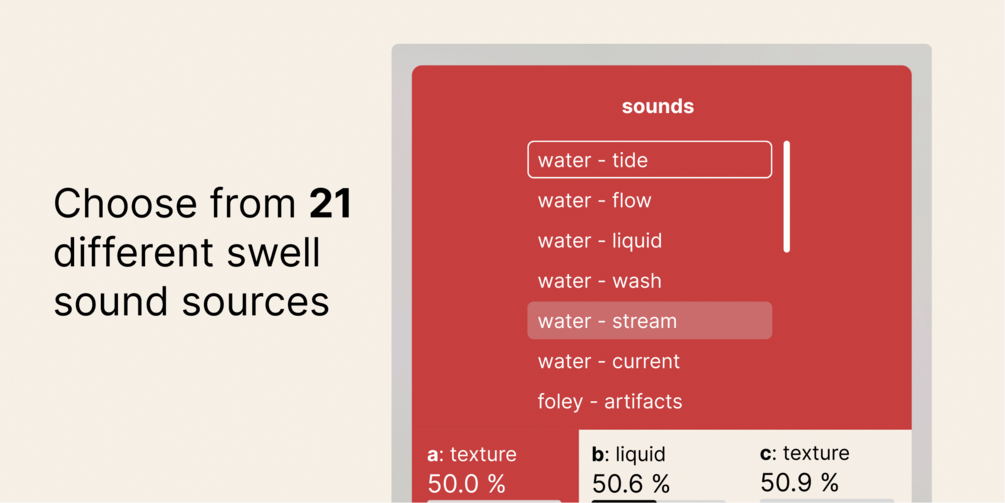The image size is (1005, 503).
Task: Click the white sounds list scrollbar
Action: point(786,197)
